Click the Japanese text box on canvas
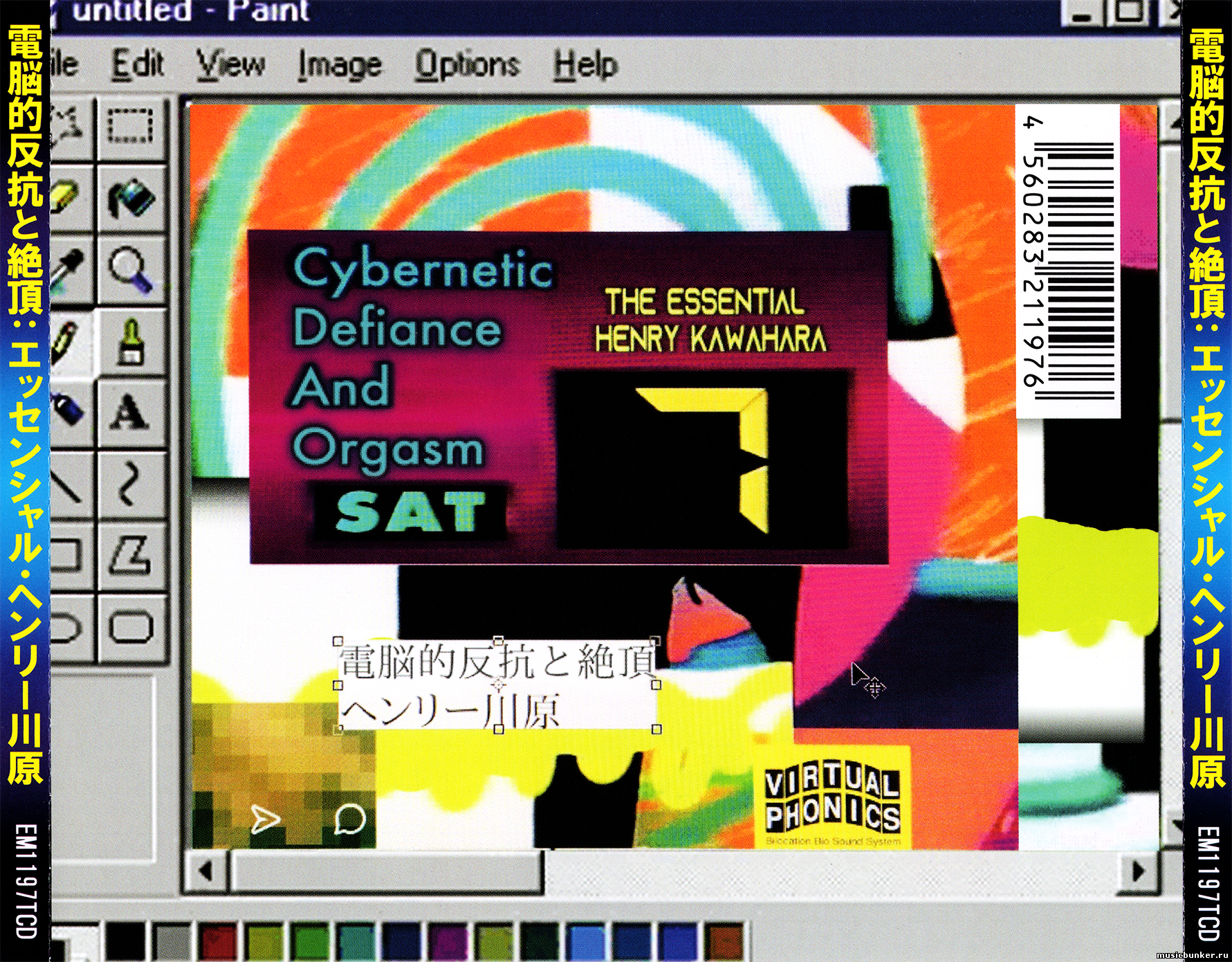 (x=497, y=685)
